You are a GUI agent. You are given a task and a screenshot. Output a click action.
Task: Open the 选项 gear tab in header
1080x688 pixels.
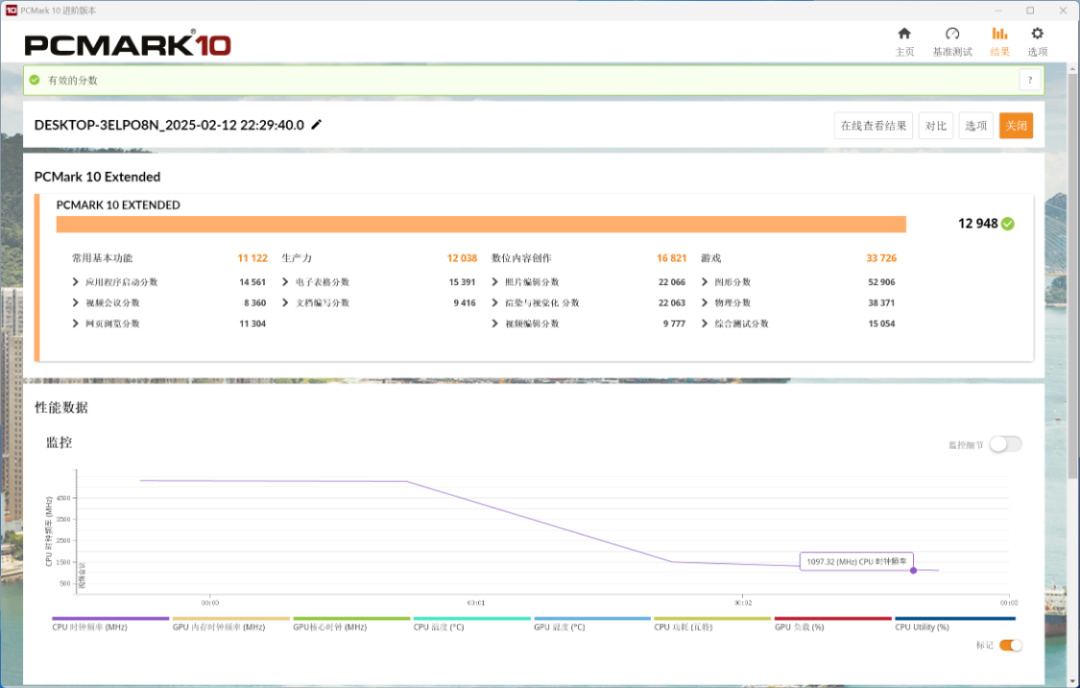1037,41
